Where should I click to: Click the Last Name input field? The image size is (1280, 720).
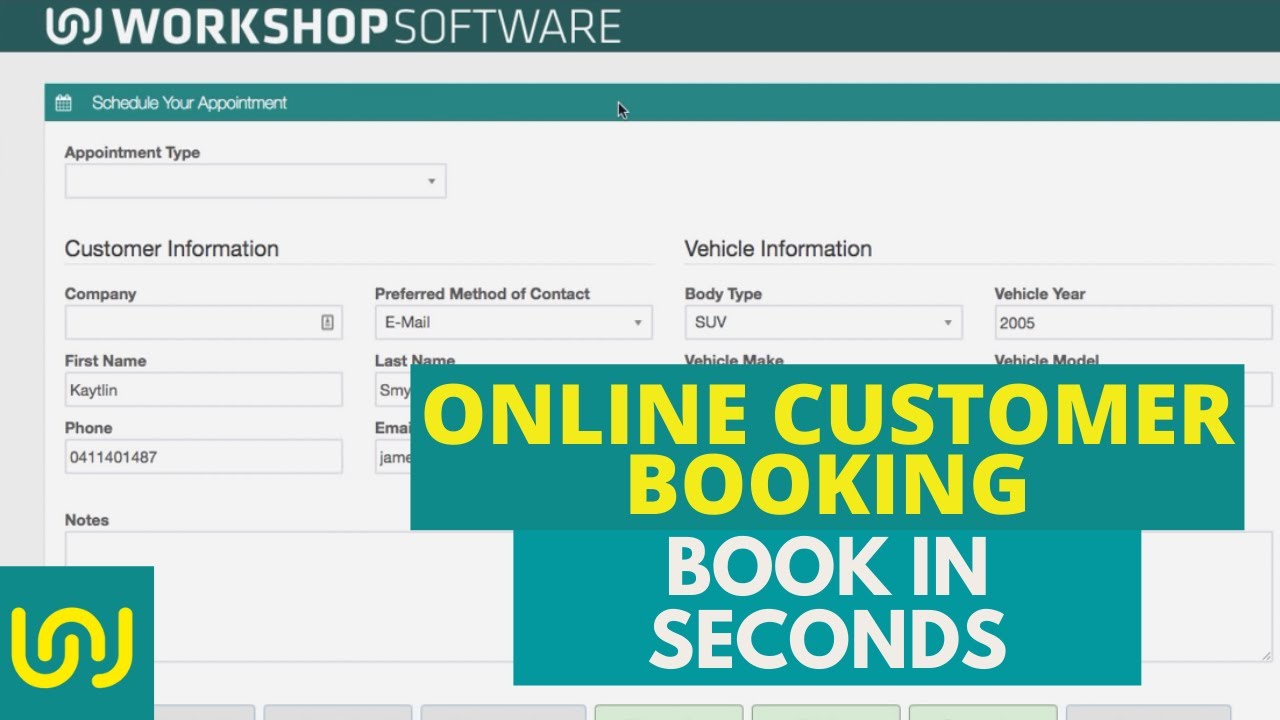[393, 390]
